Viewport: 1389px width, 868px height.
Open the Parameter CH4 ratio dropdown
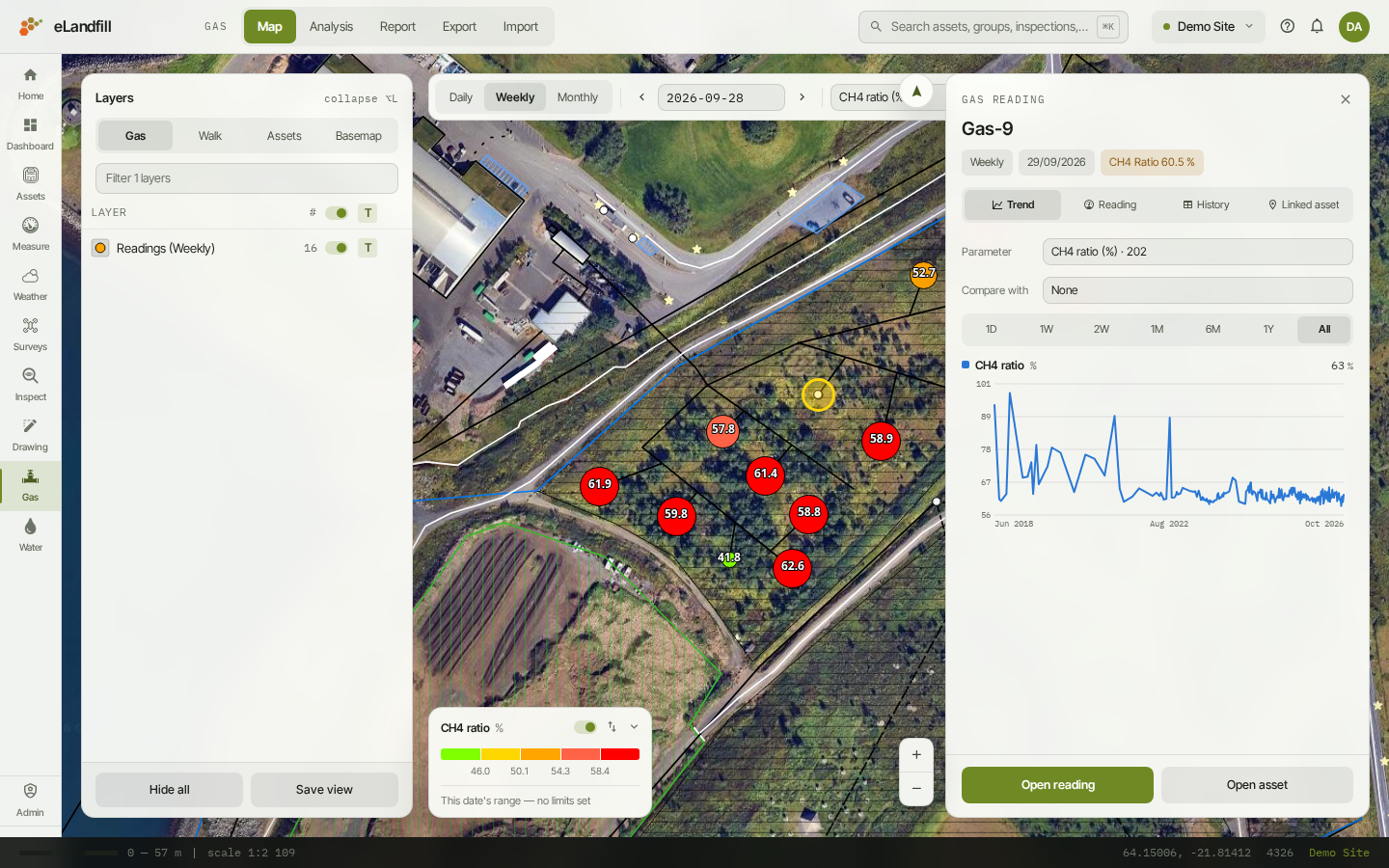pyautogui.click(x=1197, y=252)
